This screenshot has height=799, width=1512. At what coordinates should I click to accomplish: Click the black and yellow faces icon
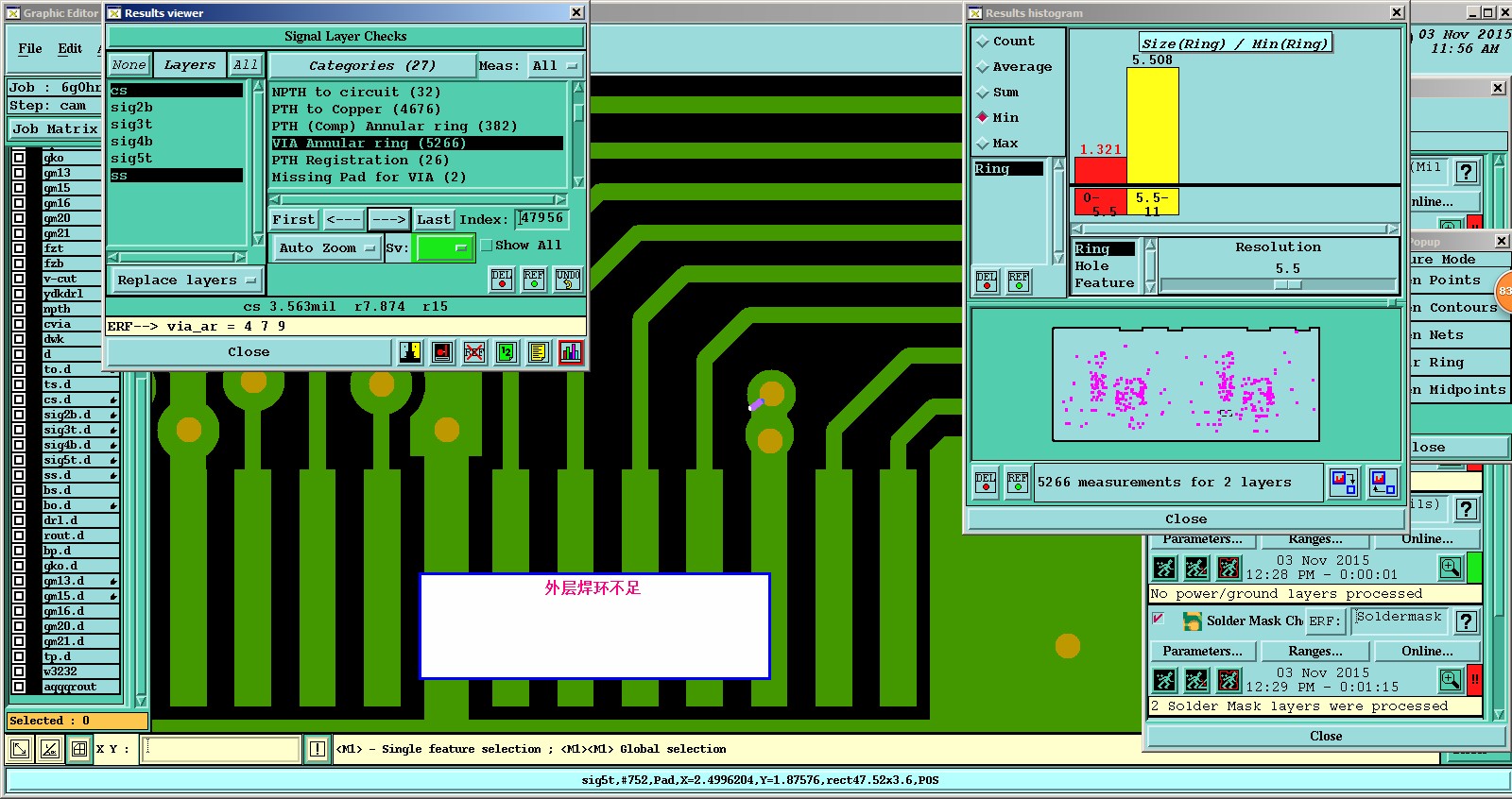click(410, 352)
